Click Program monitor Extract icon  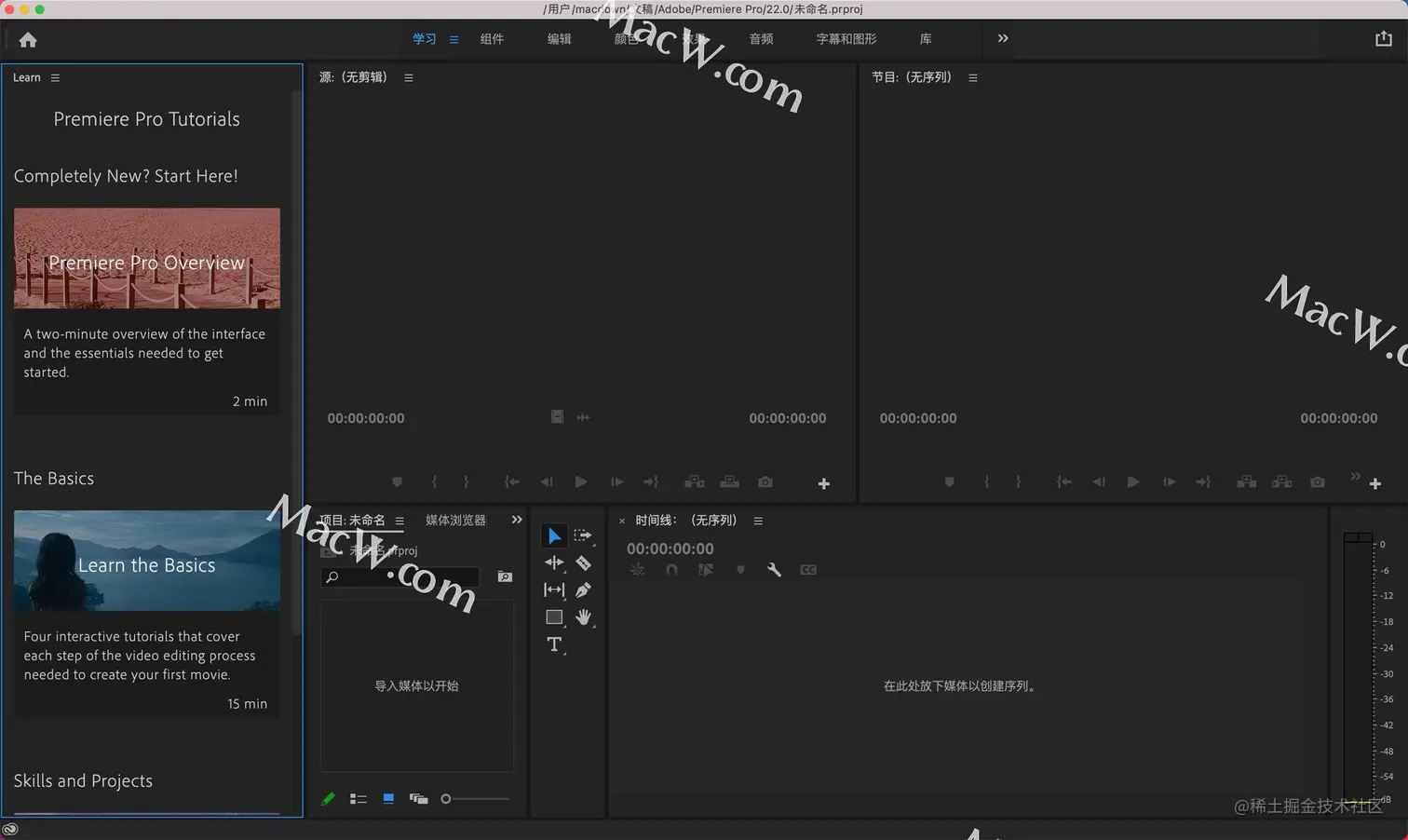point(1282,482)
